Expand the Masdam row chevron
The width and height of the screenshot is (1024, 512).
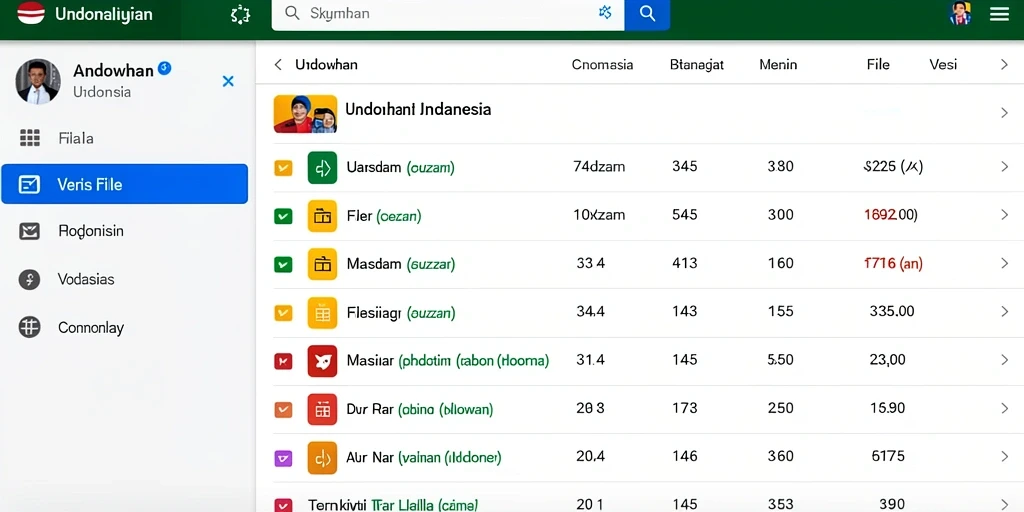pyautogui.click(x=1004, y=263)
